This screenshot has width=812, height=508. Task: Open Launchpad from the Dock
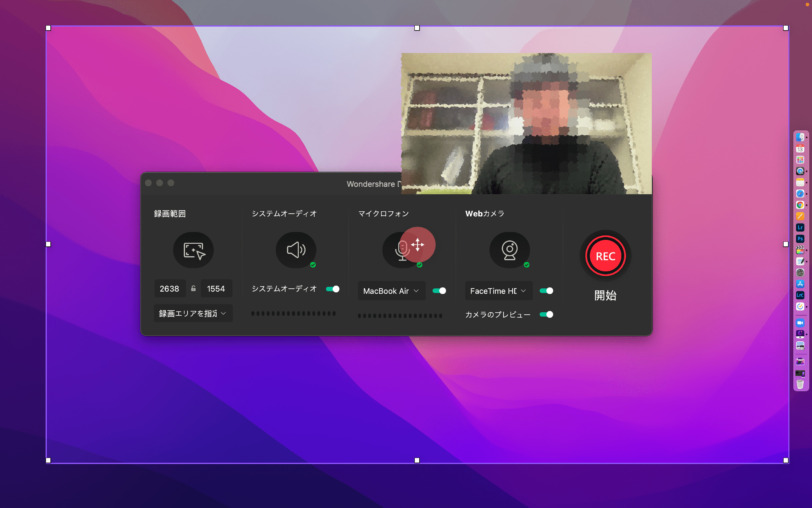(x=800, y=159)
